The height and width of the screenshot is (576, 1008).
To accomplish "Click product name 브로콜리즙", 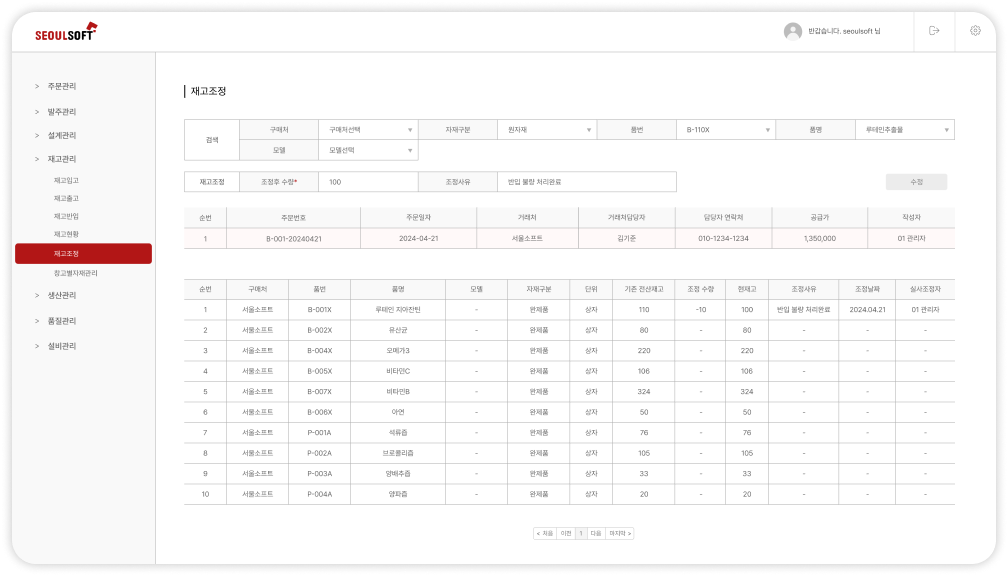I will pos(398,454).
